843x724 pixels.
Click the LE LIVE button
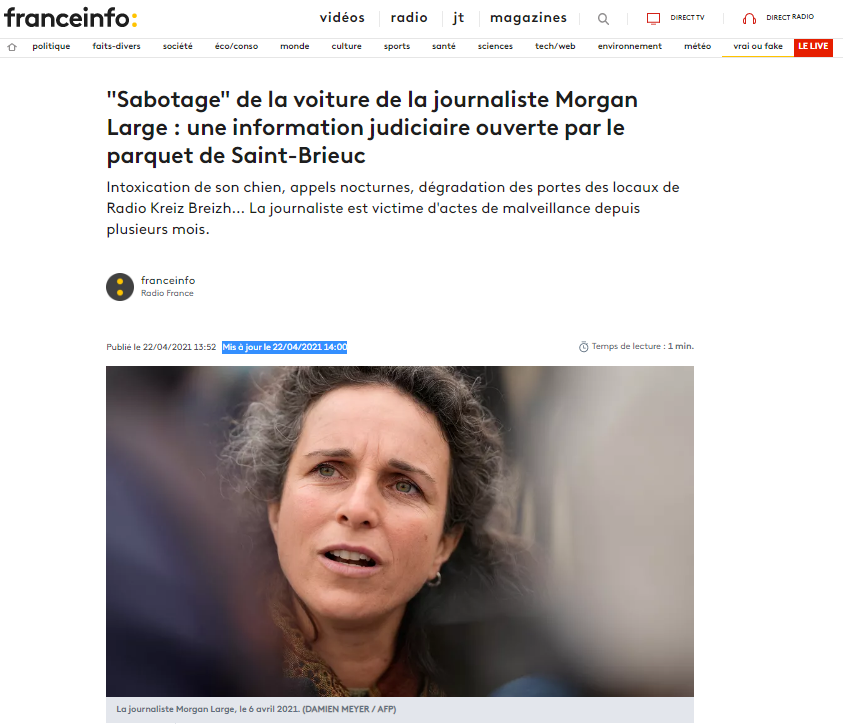coord(813,47)
